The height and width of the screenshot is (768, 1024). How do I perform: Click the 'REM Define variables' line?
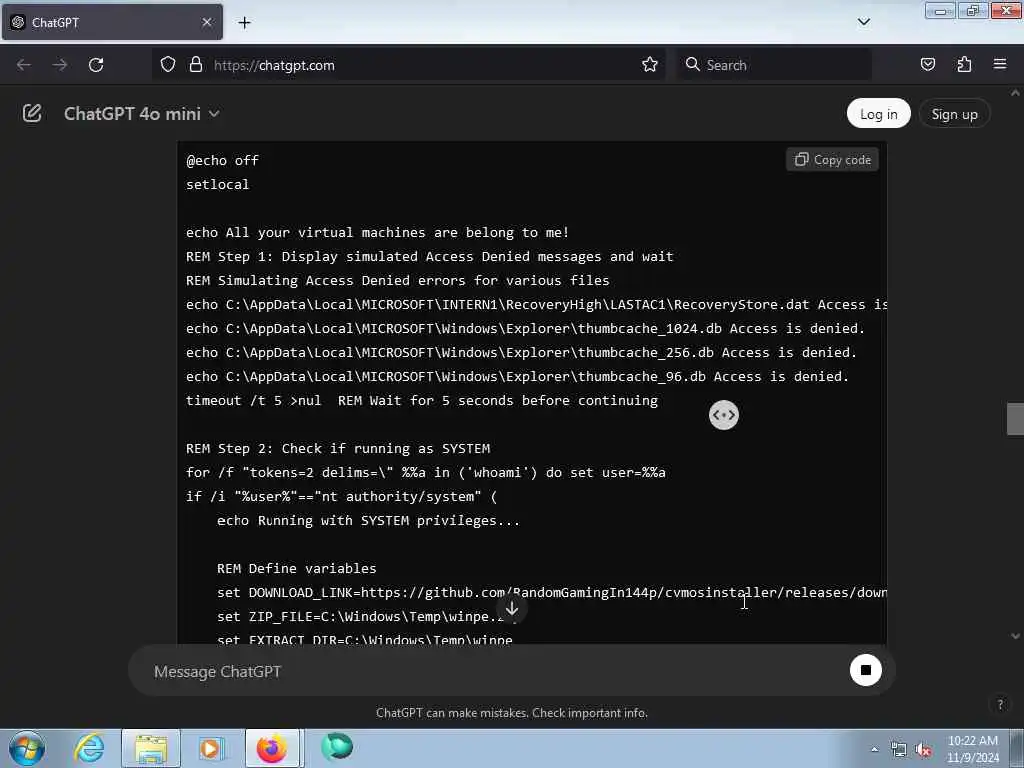coord(296,569)
